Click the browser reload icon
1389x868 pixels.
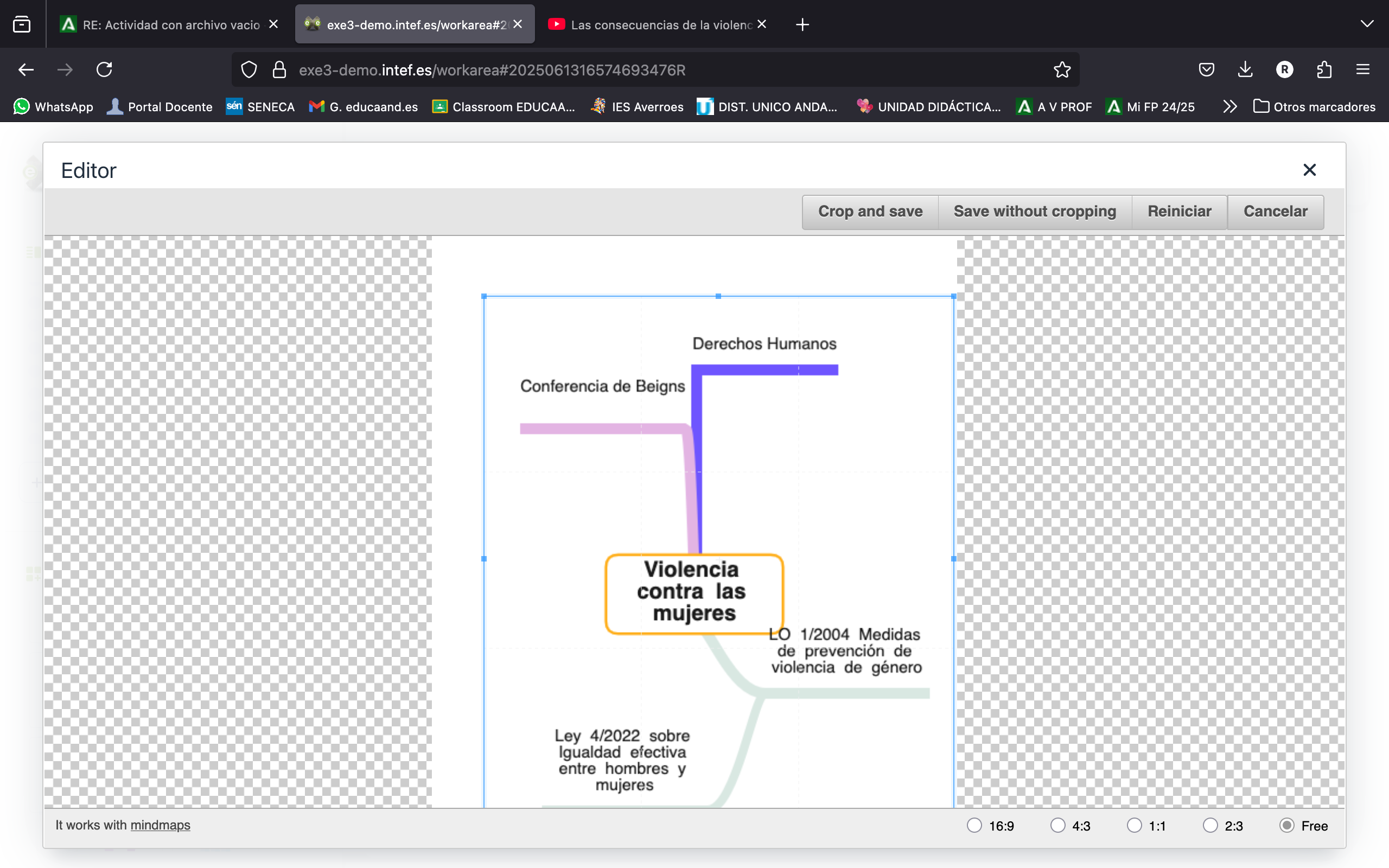(104, 70)
